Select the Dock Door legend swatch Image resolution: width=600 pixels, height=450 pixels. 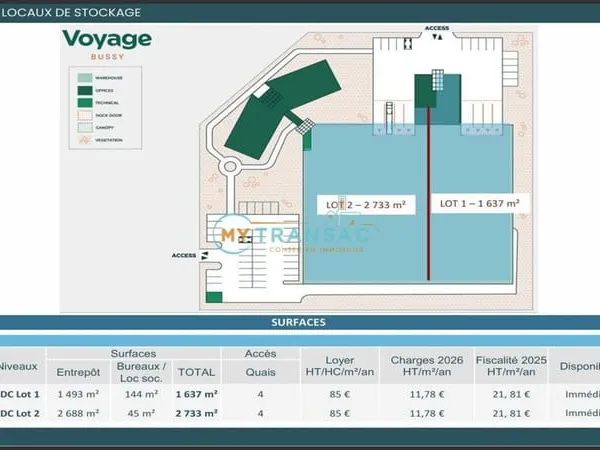click(85, 115)
